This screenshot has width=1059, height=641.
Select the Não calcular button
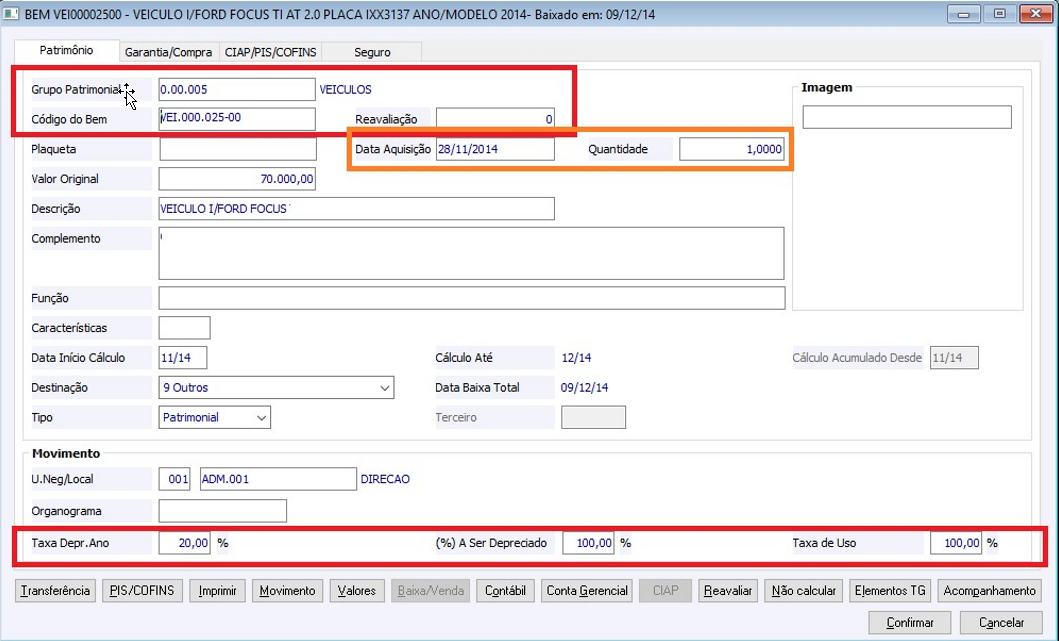(803, 590)
